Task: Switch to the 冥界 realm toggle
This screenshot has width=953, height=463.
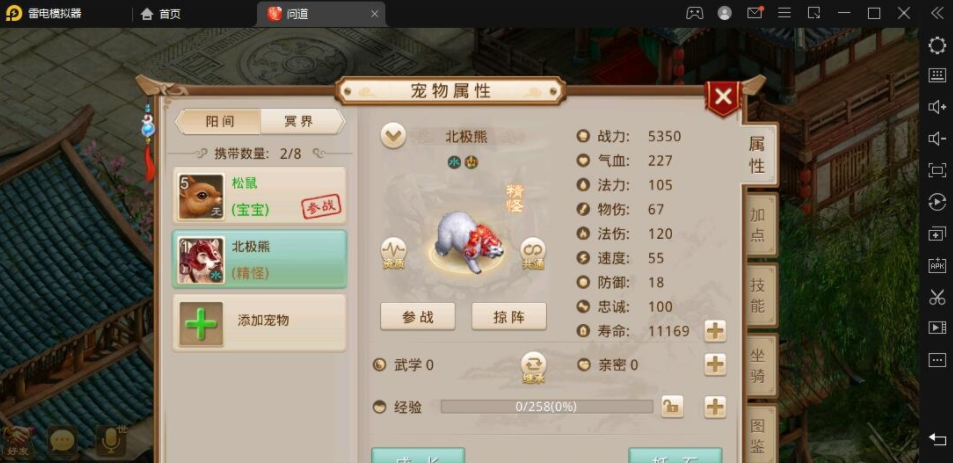Action: [299, 122]
